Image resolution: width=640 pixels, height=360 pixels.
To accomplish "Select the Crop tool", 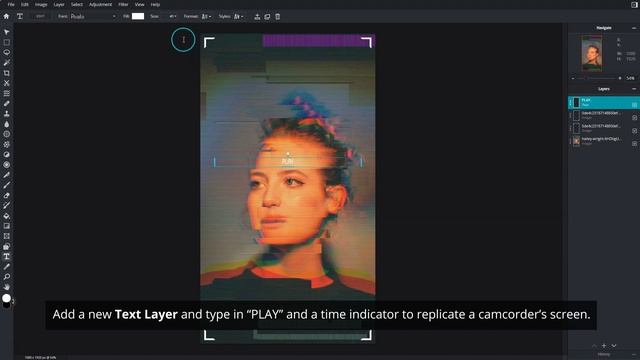I will pos(7,73).
